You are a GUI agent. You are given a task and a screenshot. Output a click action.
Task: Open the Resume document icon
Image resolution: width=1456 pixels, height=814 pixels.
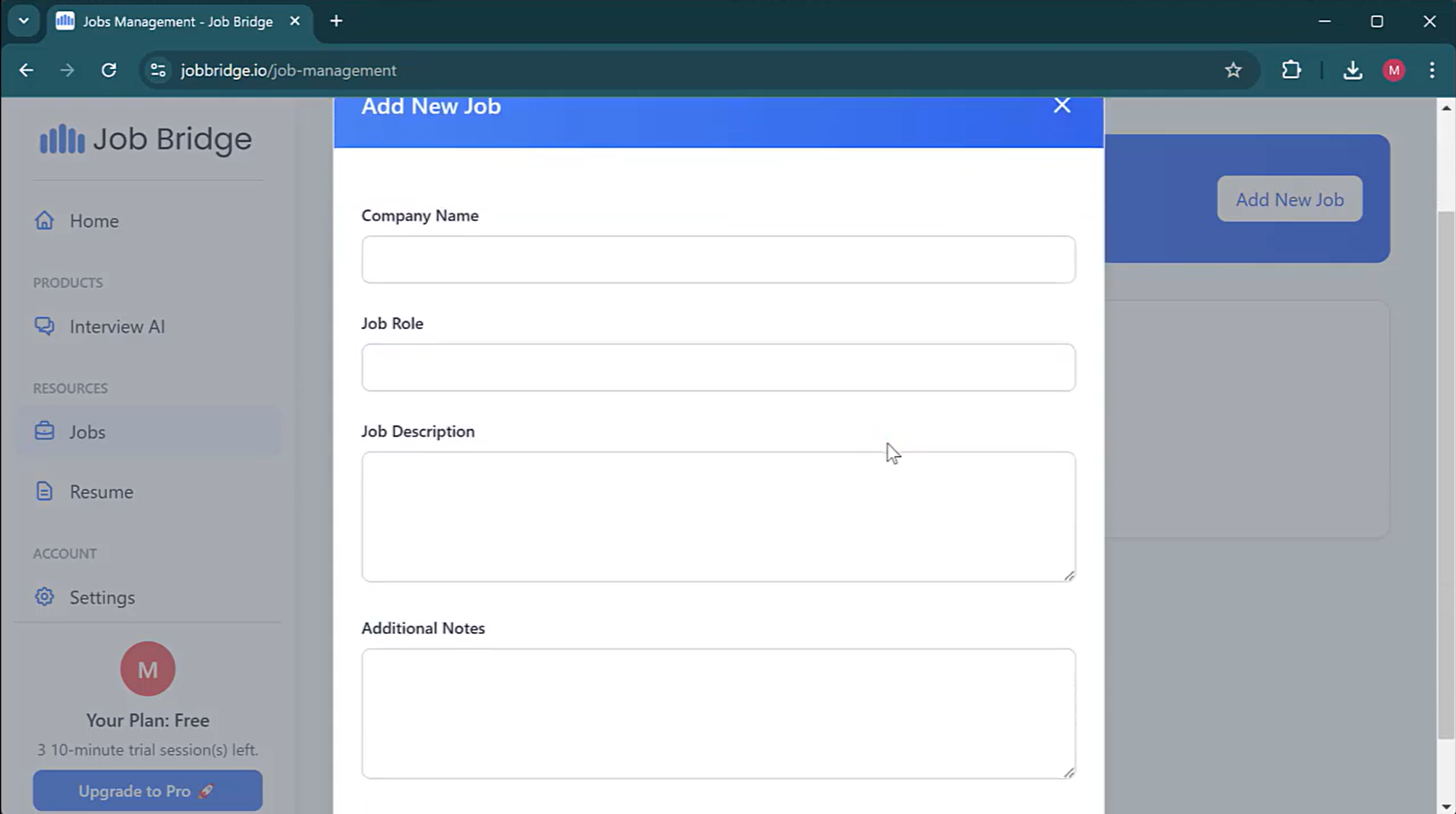pyautogui.click(x=44, y=491)
